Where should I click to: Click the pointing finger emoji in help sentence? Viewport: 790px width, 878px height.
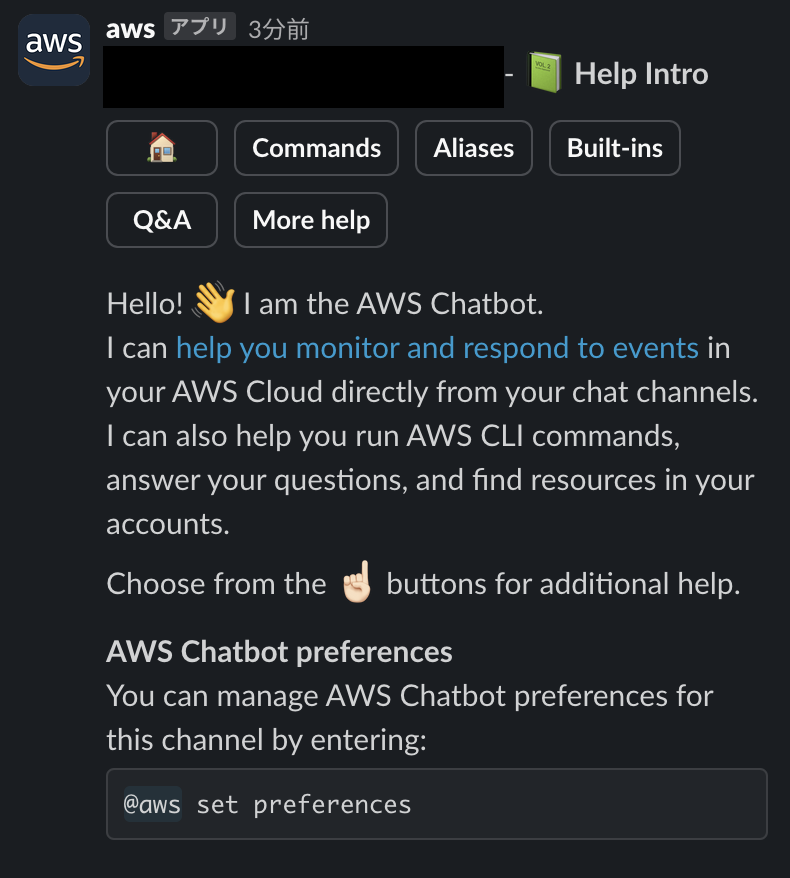pos(358,581)
